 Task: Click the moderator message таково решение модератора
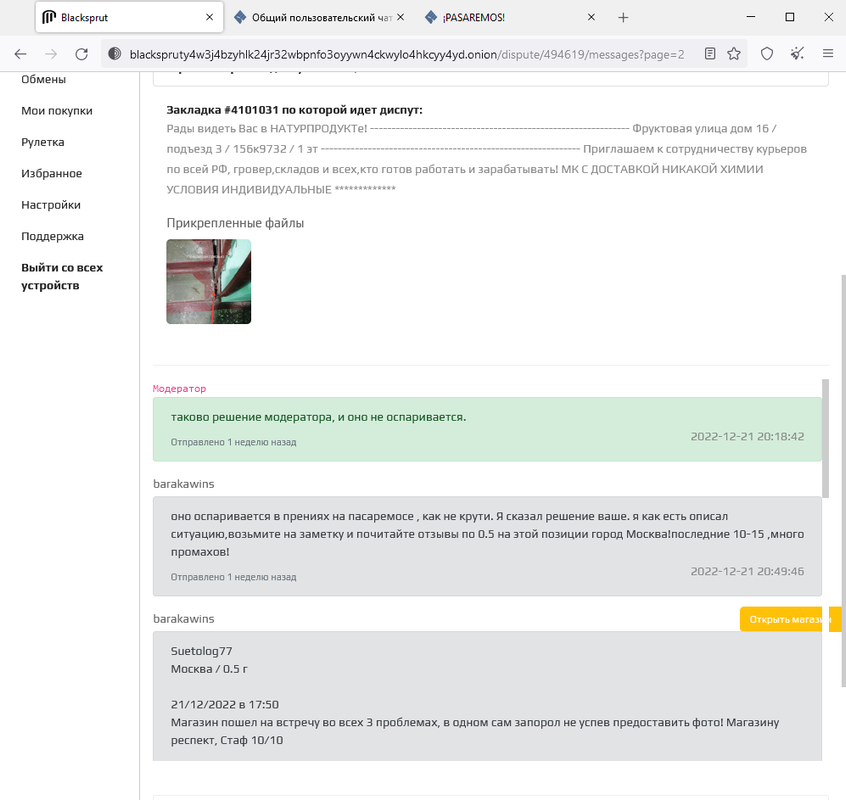[x=318, y=417]
